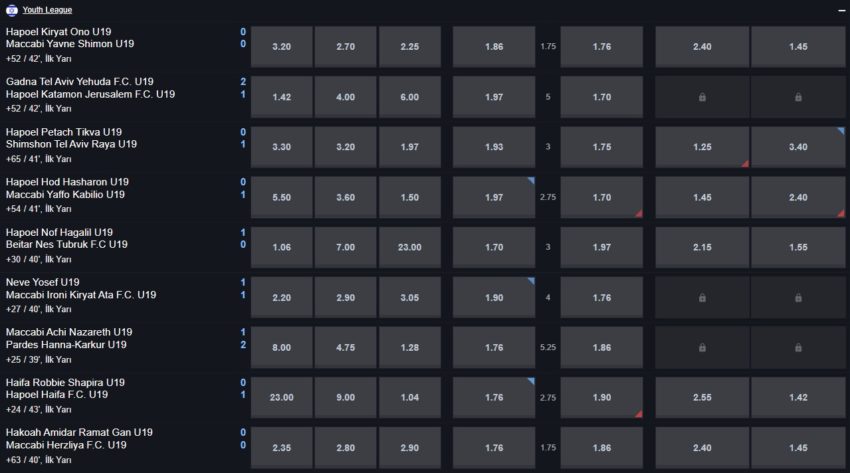
Task: Collapse the Youth League section
Action: point(841,9)
